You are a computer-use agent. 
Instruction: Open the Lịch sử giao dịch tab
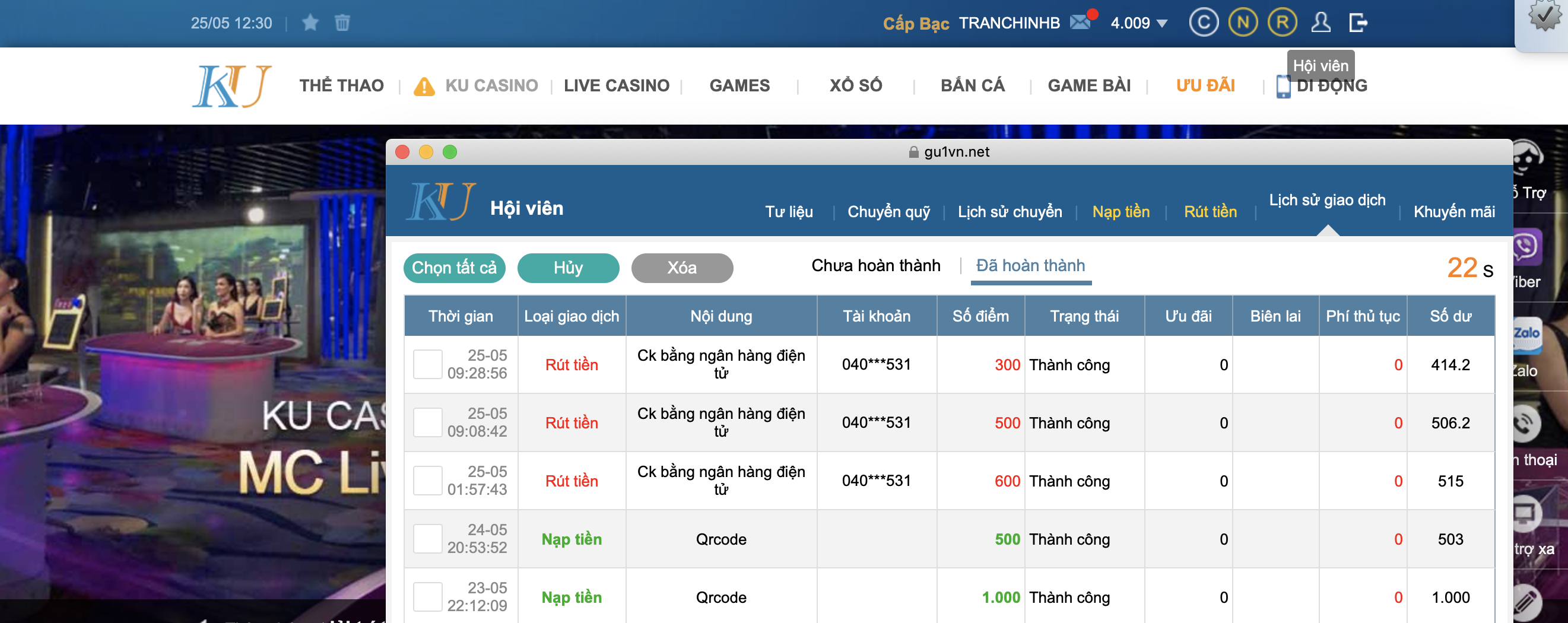click(1327, 200)
